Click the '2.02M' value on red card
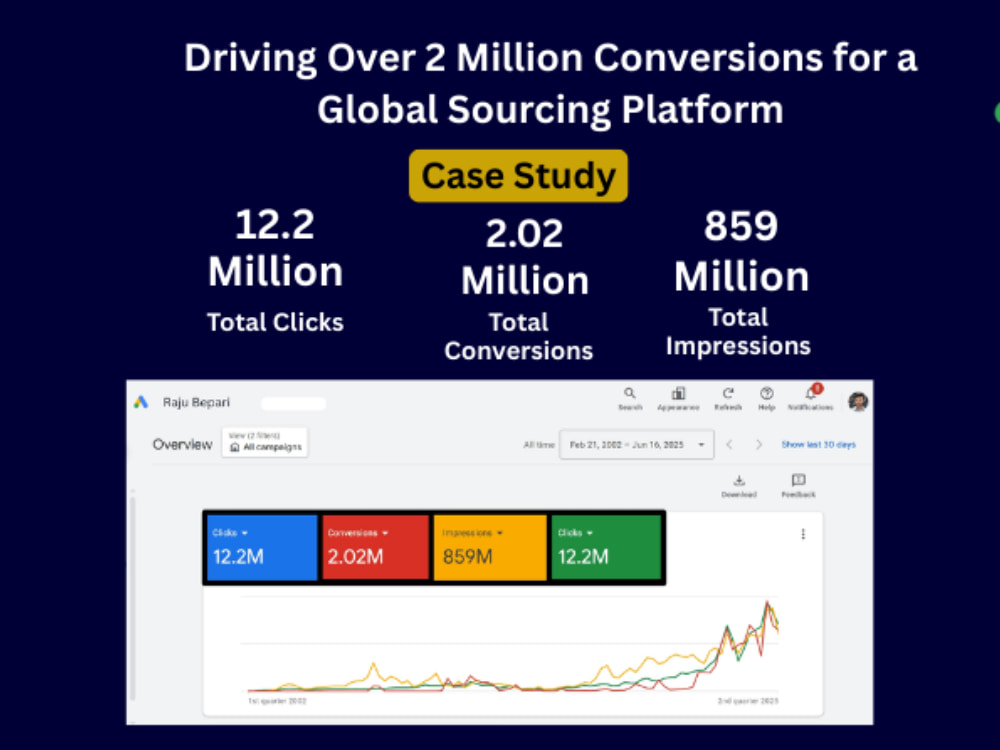Viewport: 1000px width, 750px height. [x=355, y=557]
